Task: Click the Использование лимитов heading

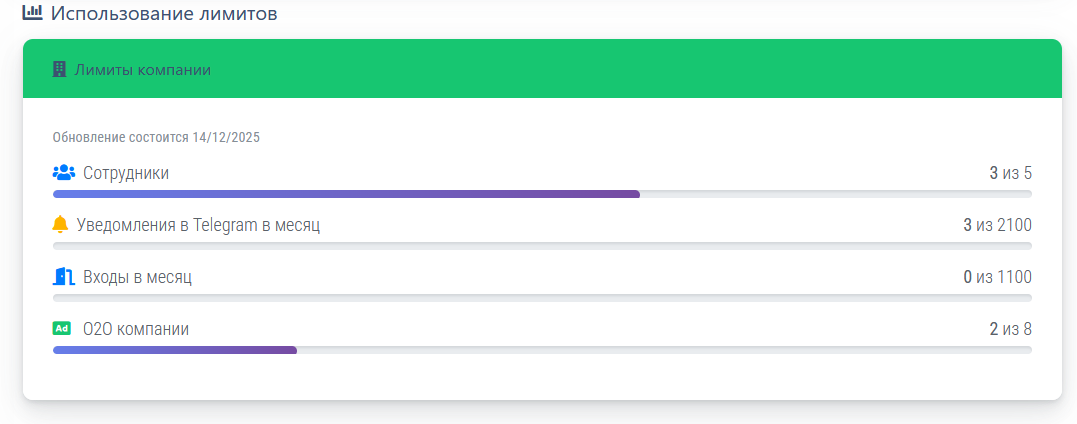Action: (x=164, y=14)
